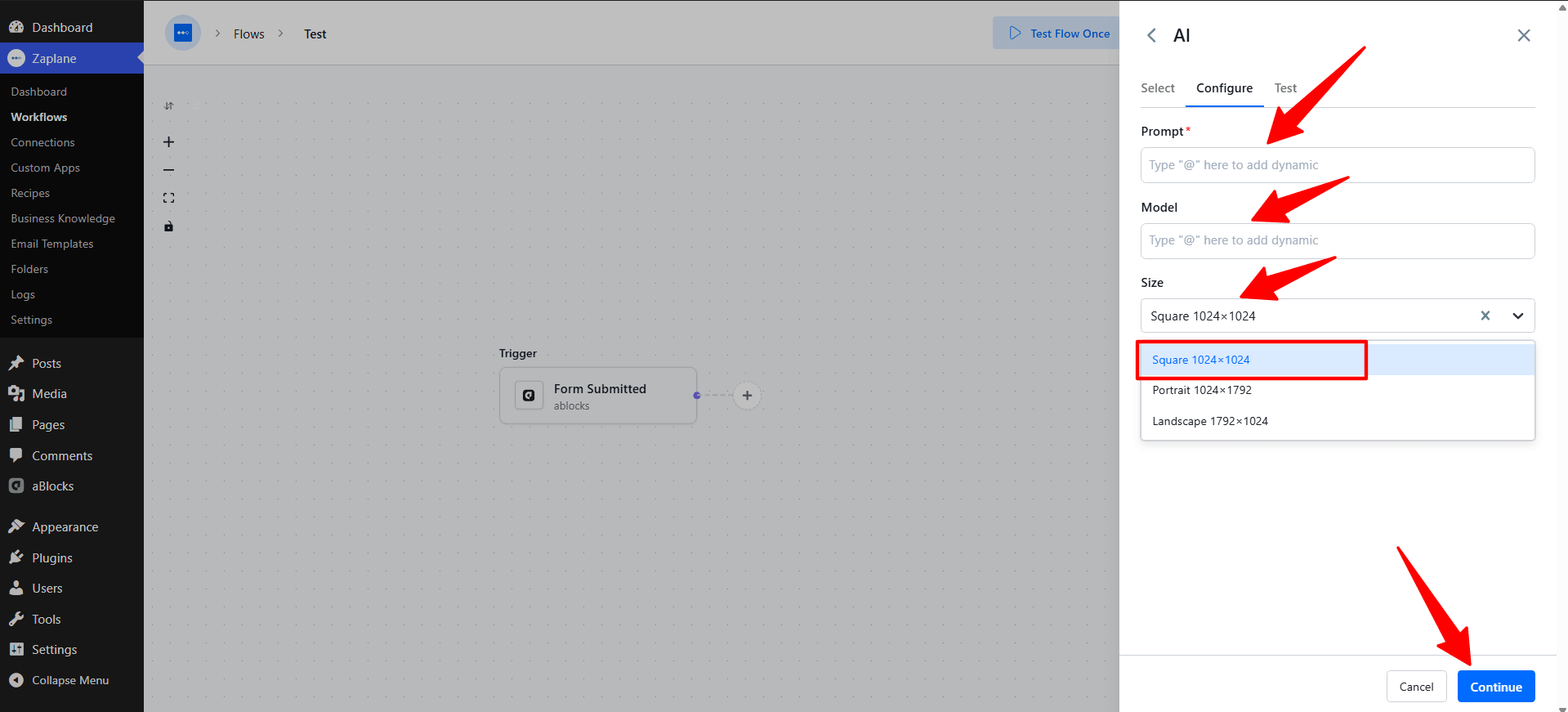Zoom in with the plus canvas control

coord(168,141)
